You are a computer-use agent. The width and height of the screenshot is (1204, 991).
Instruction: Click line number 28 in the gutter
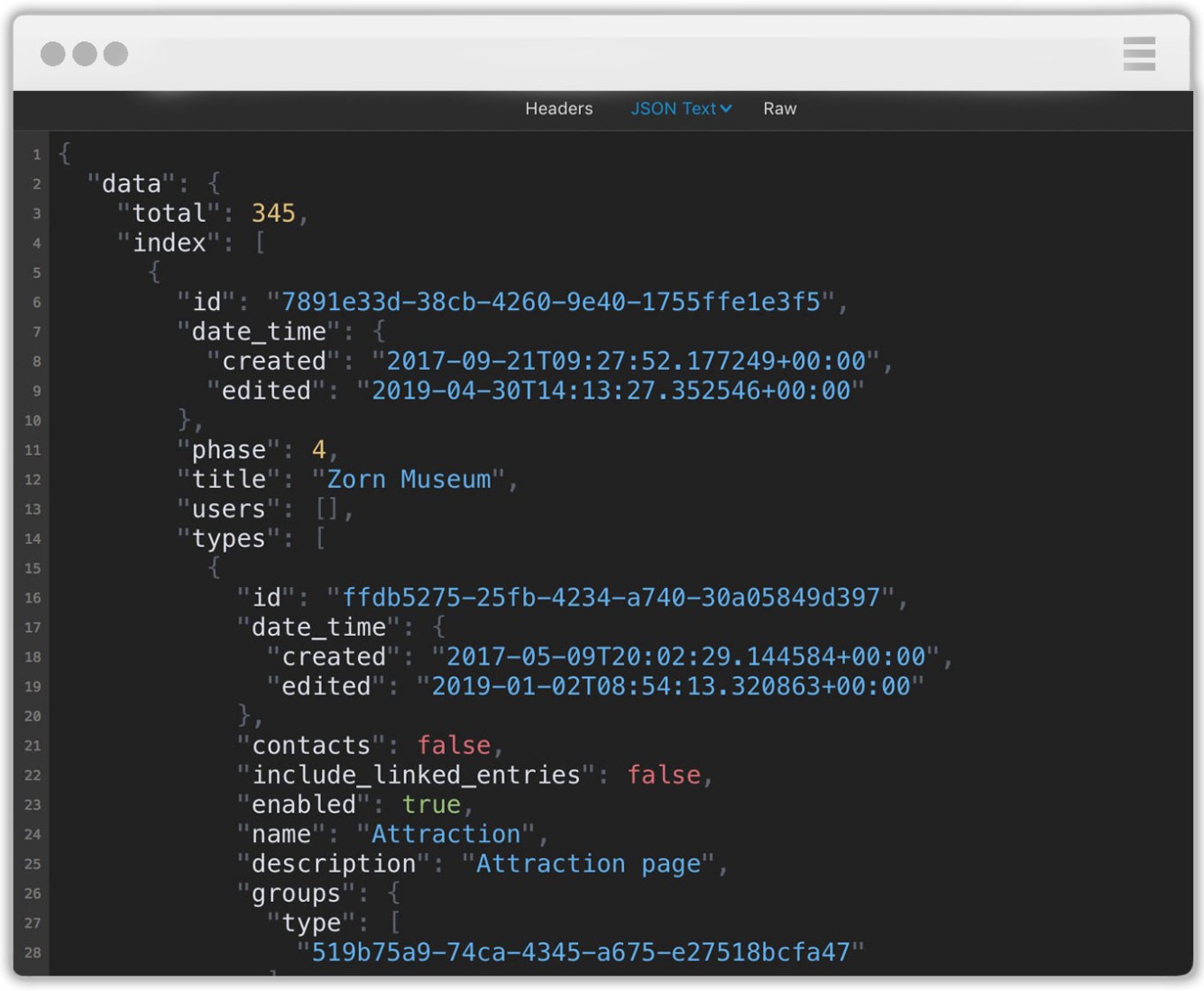click(32, 953)
